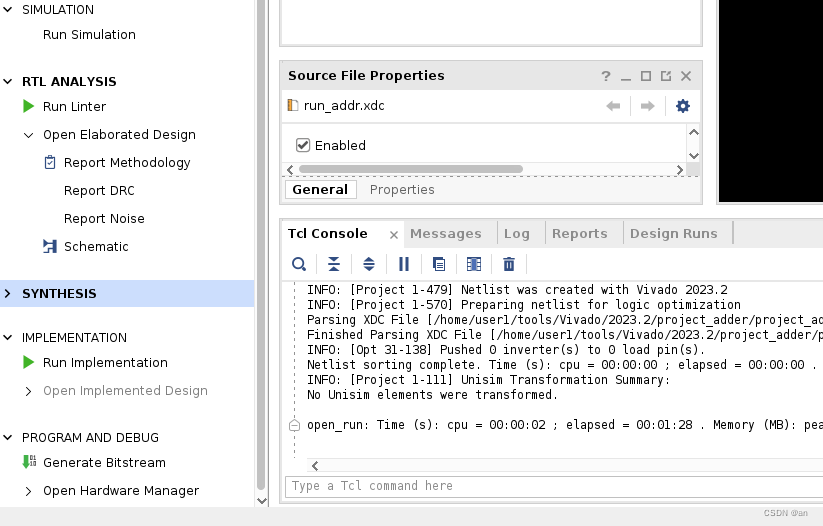
Task: Collapse the SIMULATION section
Action: (7, 9)
